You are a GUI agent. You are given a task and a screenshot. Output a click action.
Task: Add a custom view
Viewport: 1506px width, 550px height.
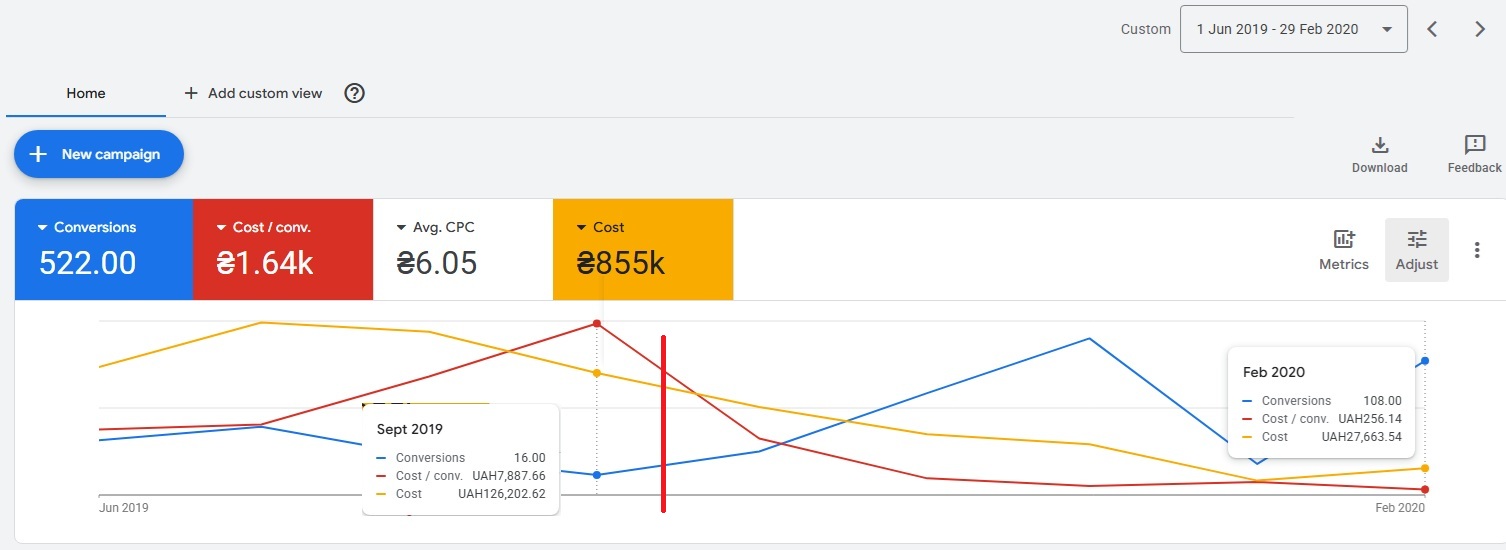(x=253, y=93)
